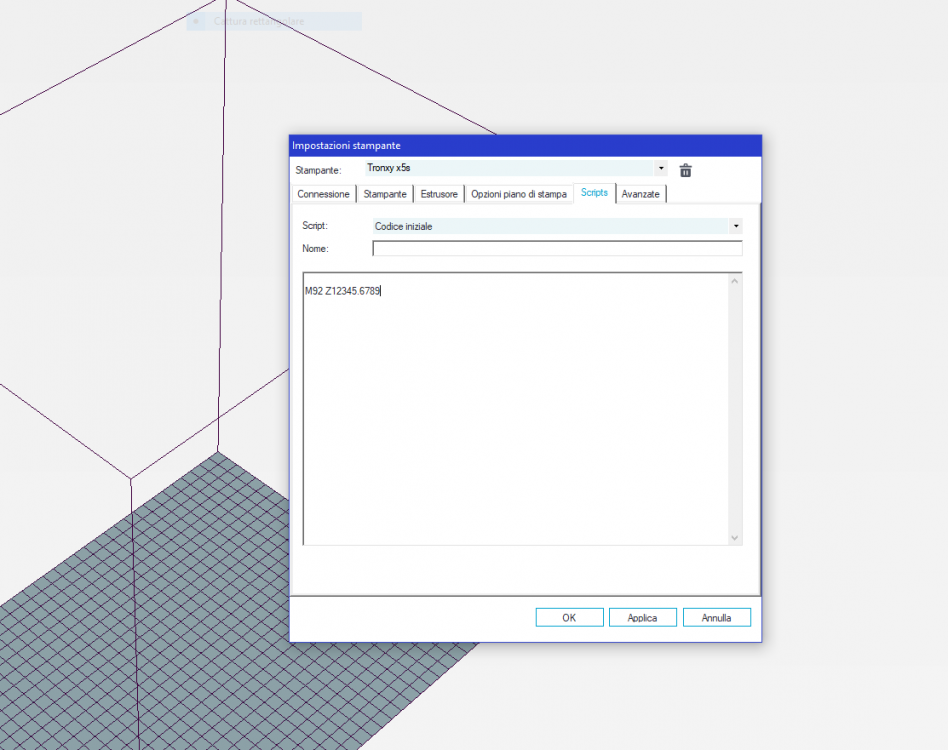Click the script editor scrollbar up arrow
948x750 pixels.
[735, 281]
